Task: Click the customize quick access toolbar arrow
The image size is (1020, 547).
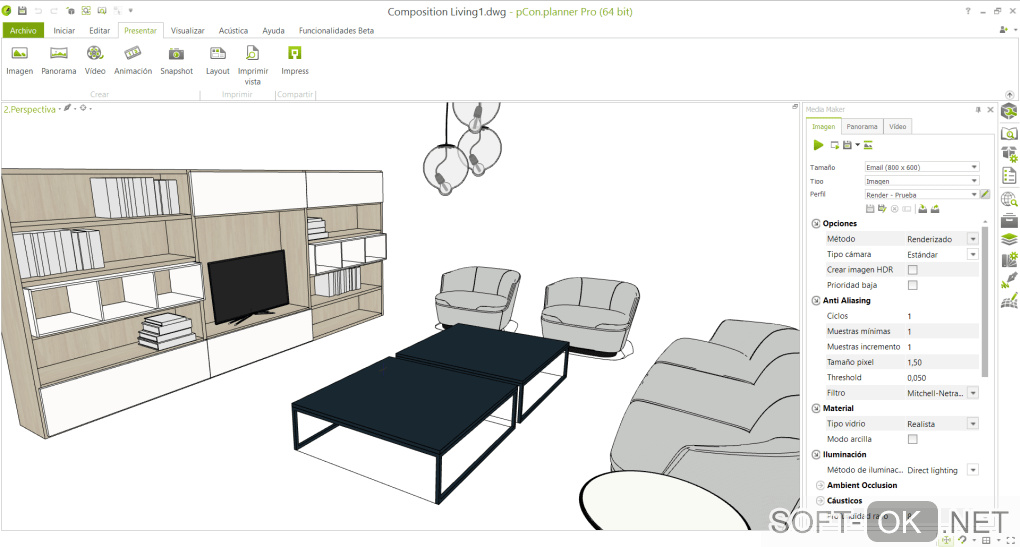Action: (x=131, y=11)
